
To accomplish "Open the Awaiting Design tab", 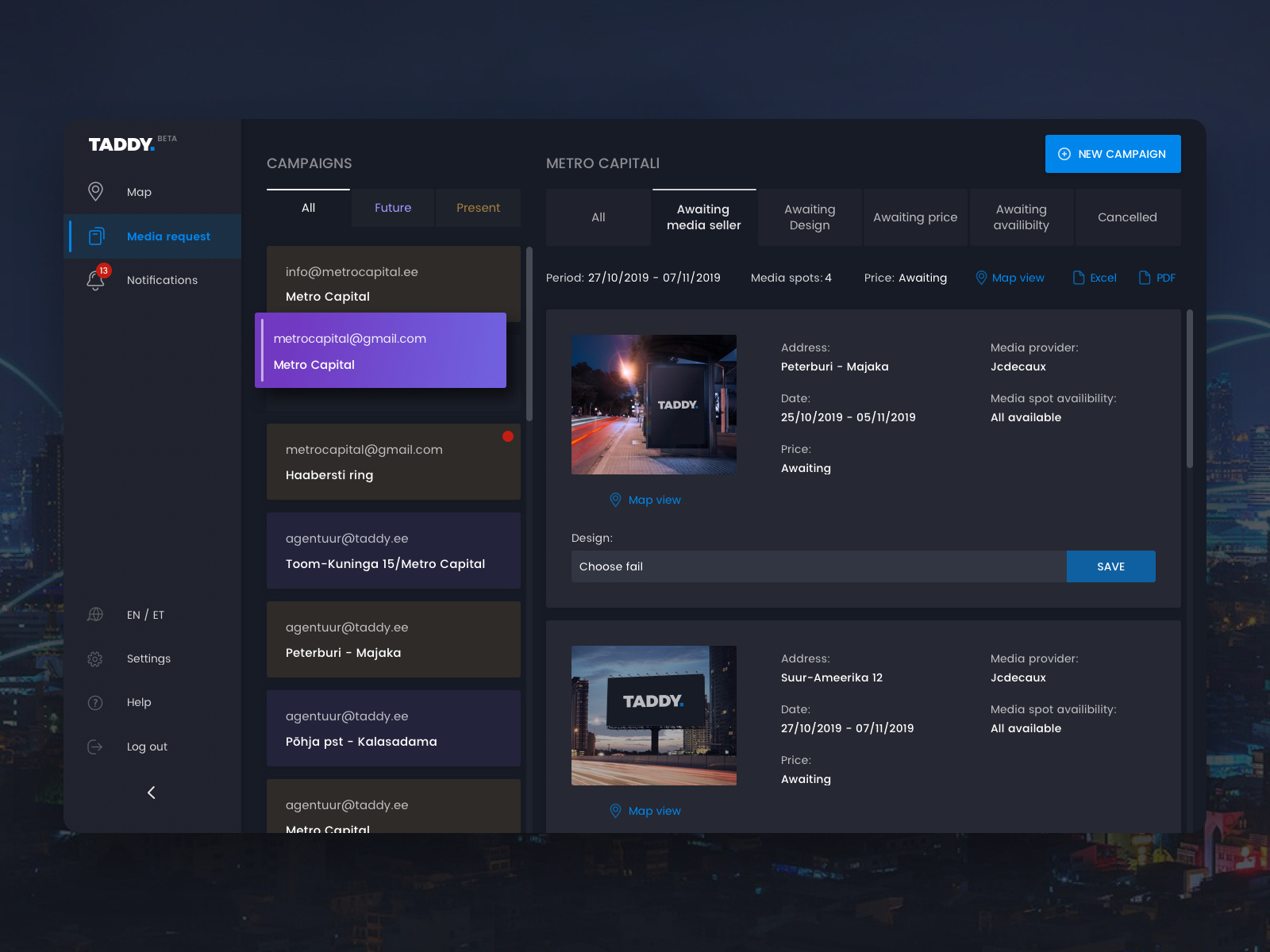I will coord(810,217).
